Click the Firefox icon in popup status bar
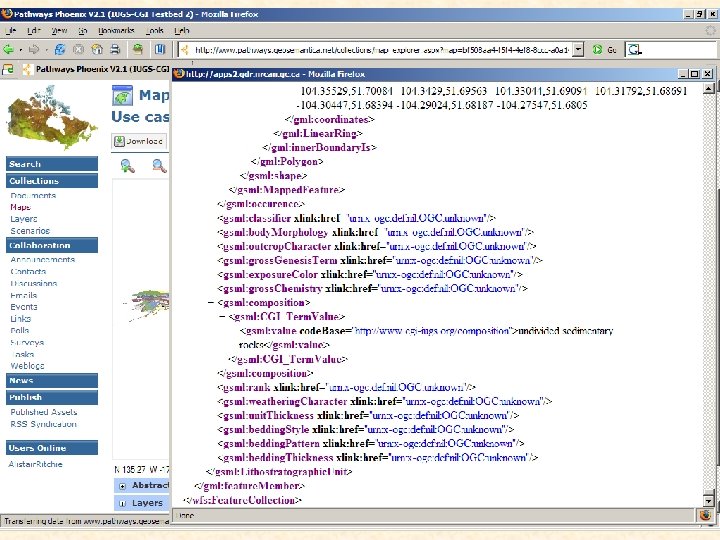Viewport: 720px width, 540px height. (705, 515)
